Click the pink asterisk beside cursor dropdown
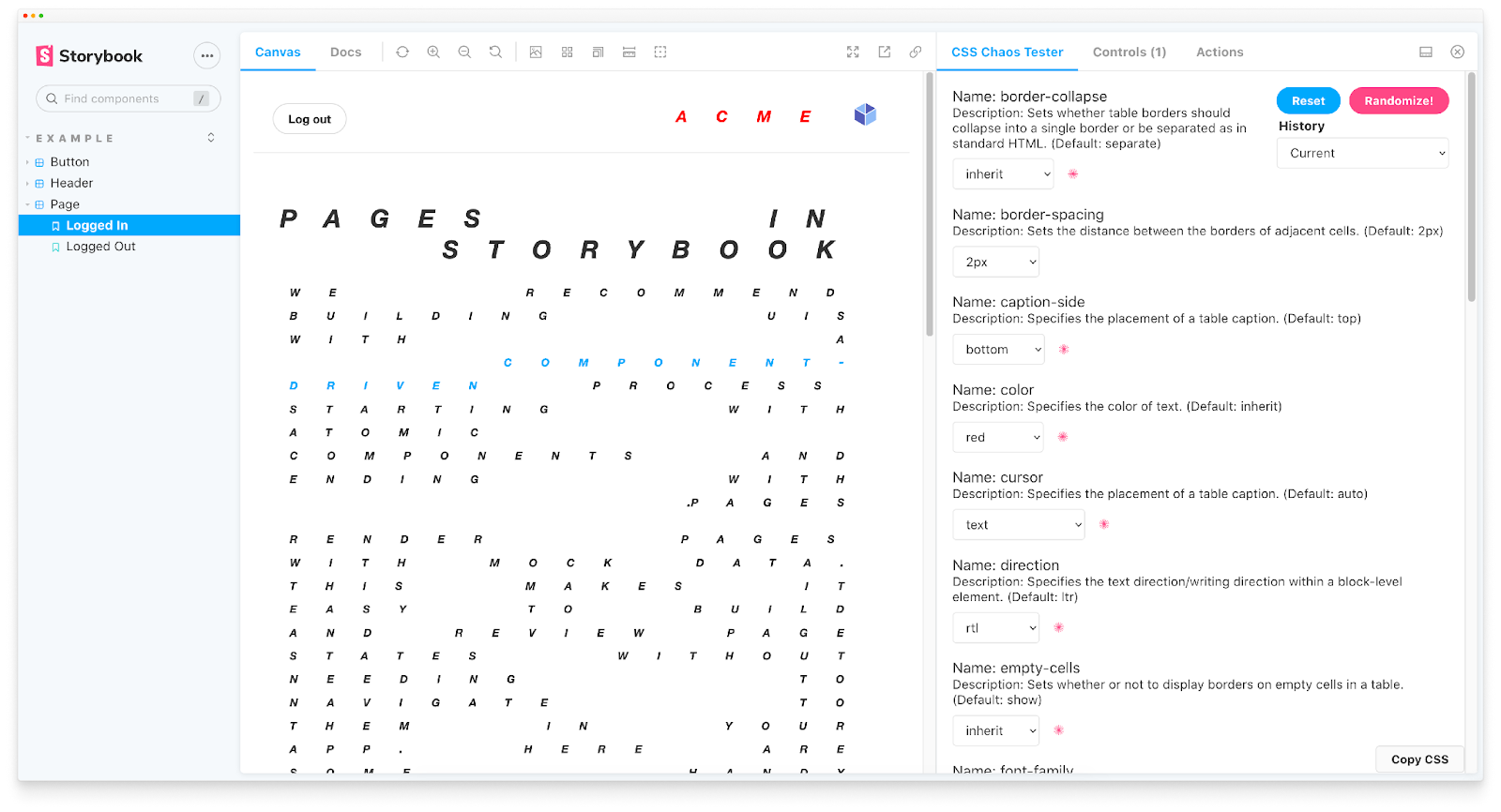Viewport: 1501px width, 812px height. 1104,525
